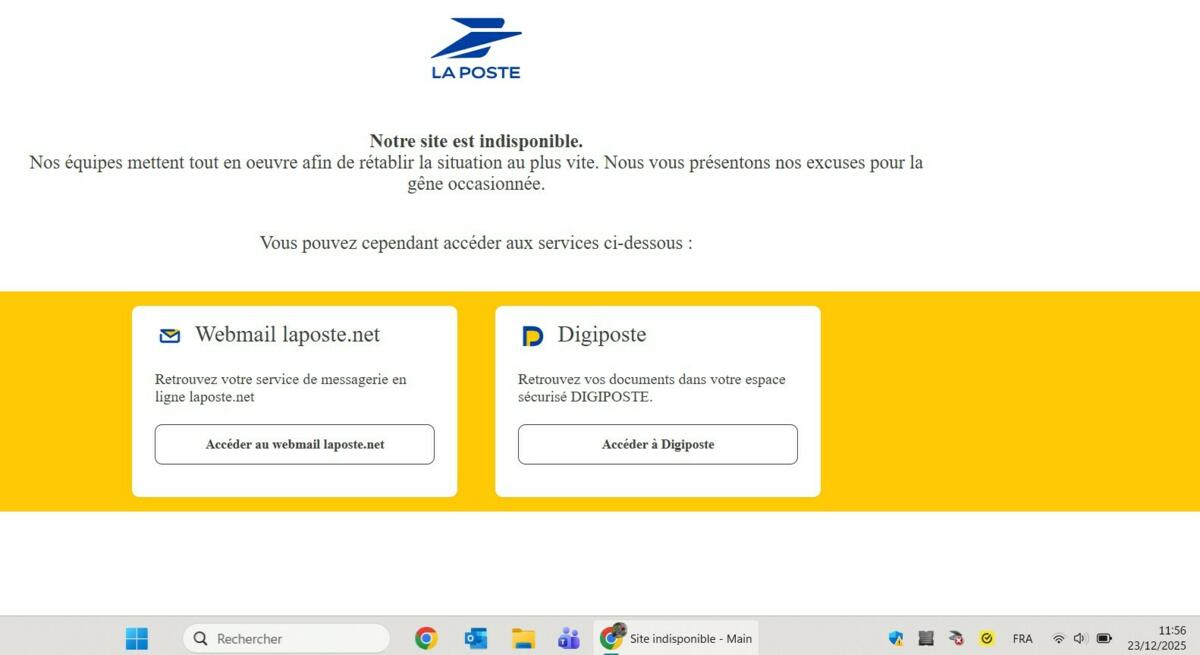Click the Windows Security shield tray icon

tap(896, 638)
